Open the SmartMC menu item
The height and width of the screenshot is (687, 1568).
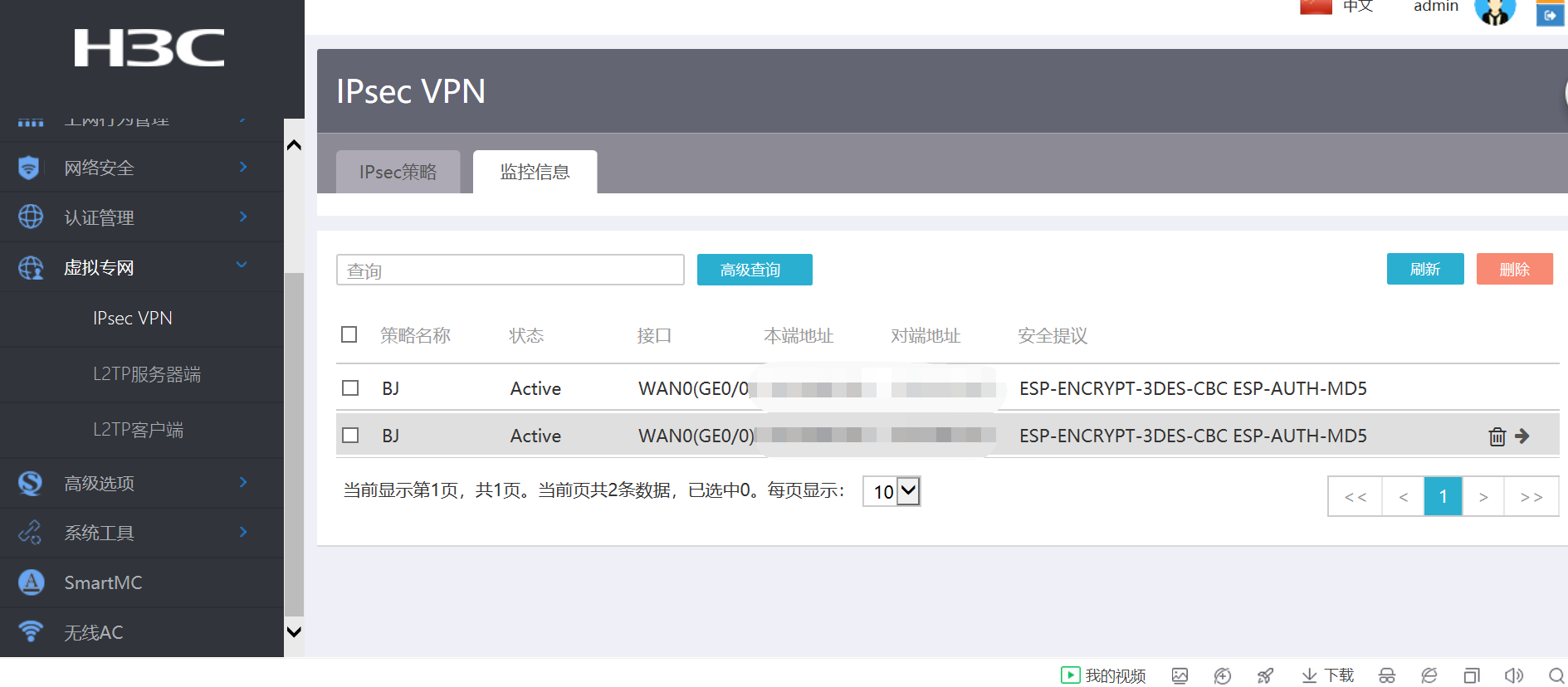click(104, 582)
